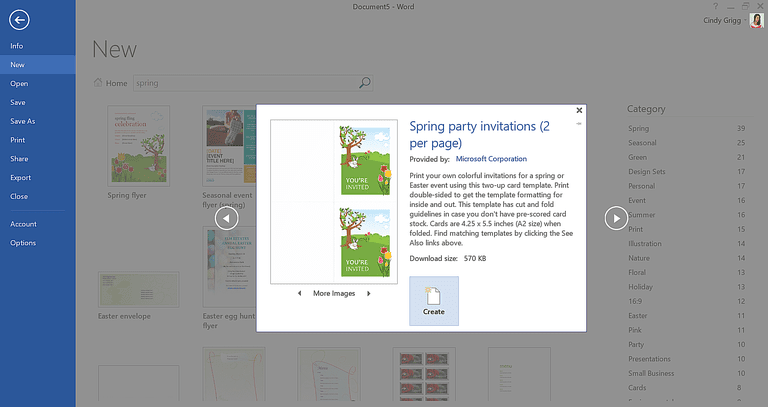
Task: Select Seasonal event flyer thumbnail
Action: [x=229, y=146]
